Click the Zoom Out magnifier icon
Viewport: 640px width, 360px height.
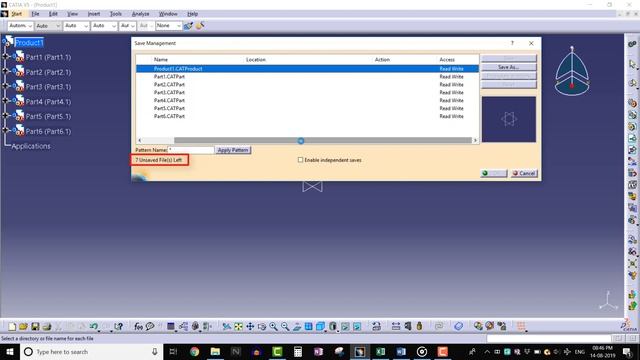(285, 326)
